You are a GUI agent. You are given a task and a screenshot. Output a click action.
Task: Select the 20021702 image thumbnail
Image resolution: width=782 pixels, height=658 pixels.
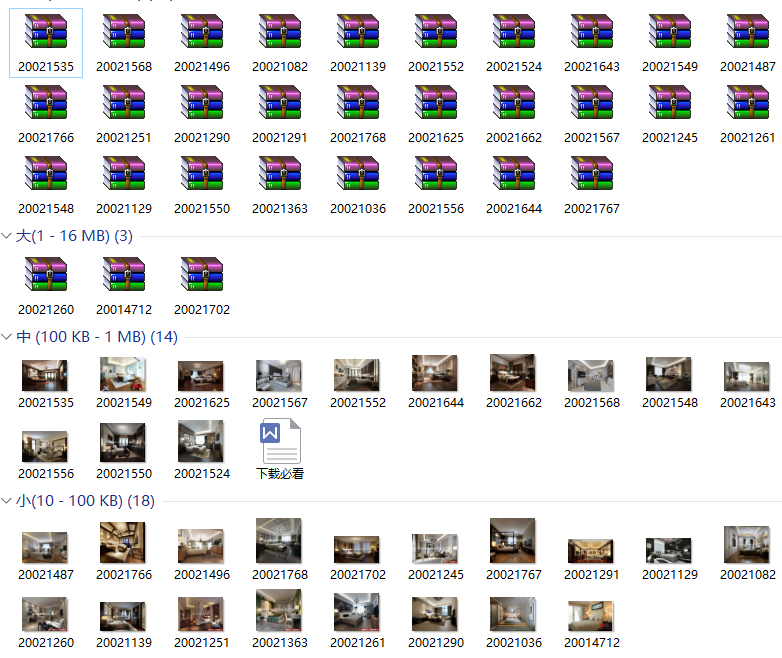(357, 550)
